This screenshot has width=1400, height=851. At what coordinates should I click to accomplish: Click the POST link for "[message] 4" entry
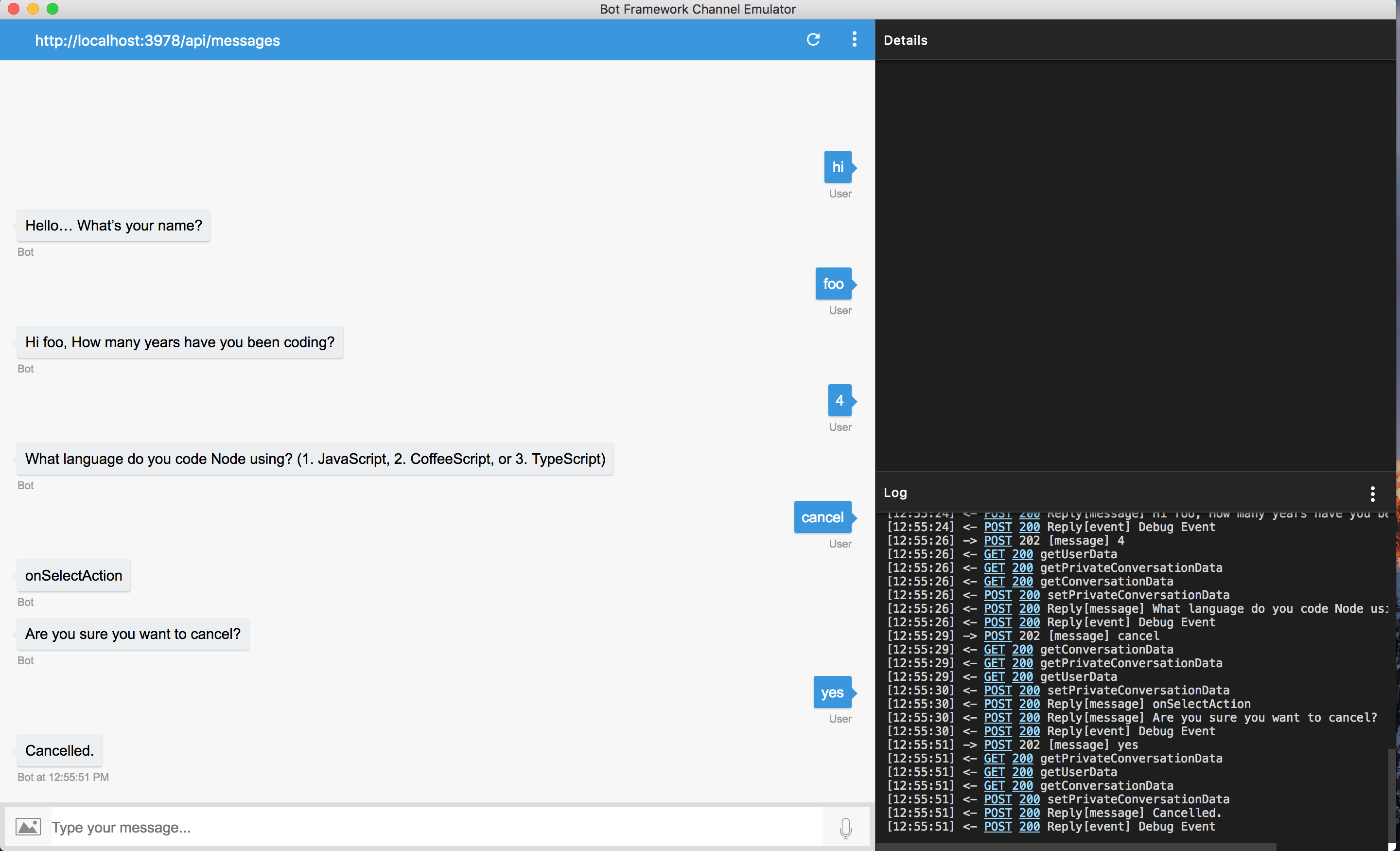tap(997, 541)
